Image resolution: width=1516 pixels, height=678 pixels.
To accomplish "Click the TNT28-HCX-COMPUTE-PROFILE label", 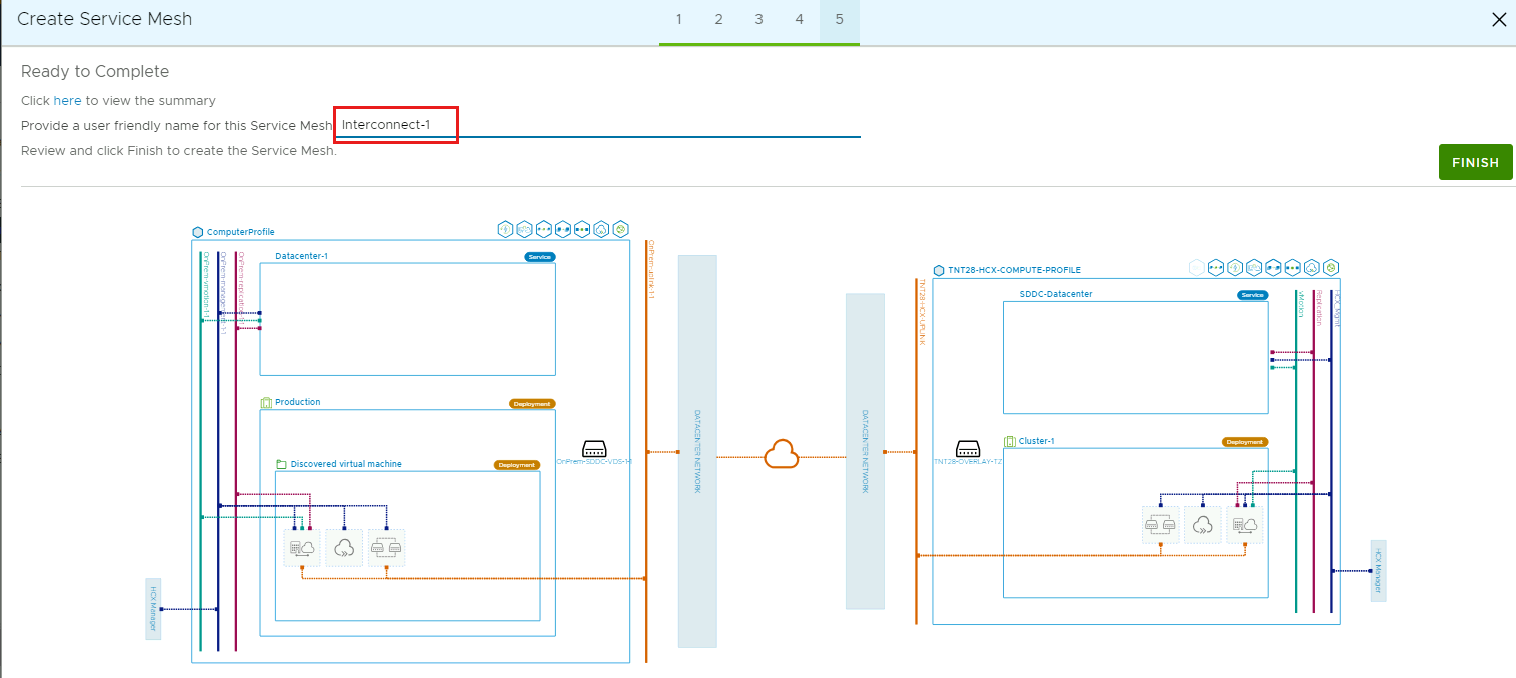I will point(1015,270).
